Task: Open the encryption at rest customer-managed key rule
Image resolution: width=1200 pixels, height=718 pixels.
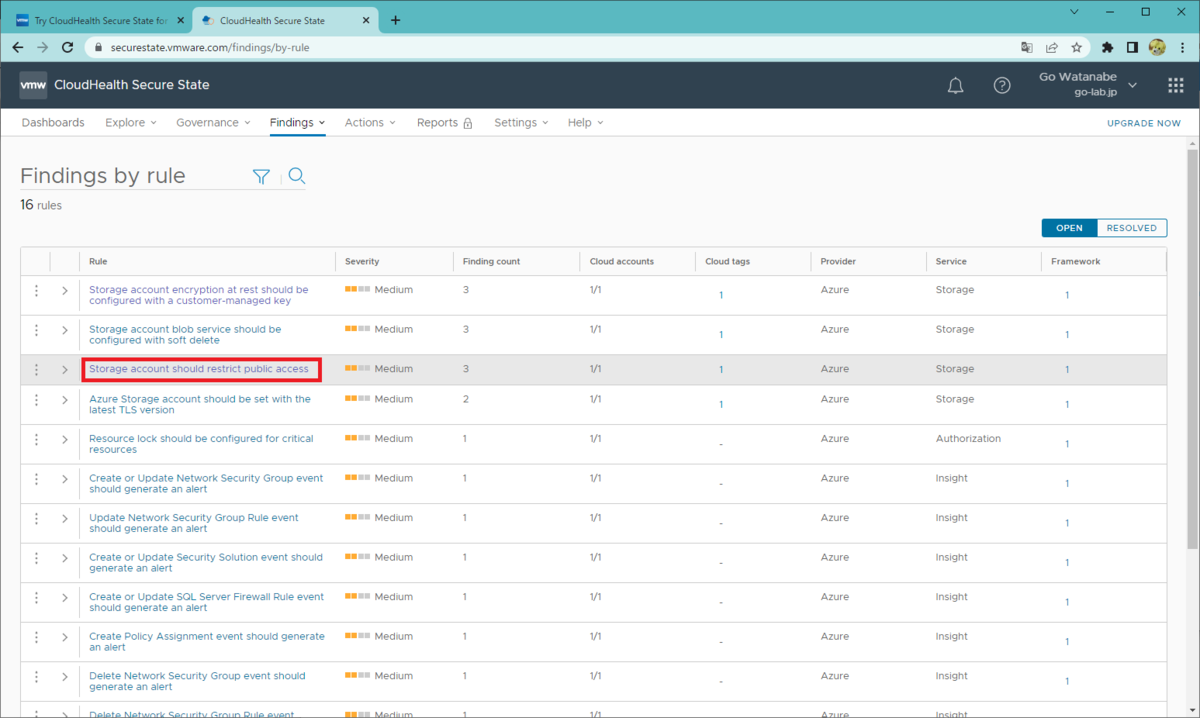Action: click(x=198, y=295)
